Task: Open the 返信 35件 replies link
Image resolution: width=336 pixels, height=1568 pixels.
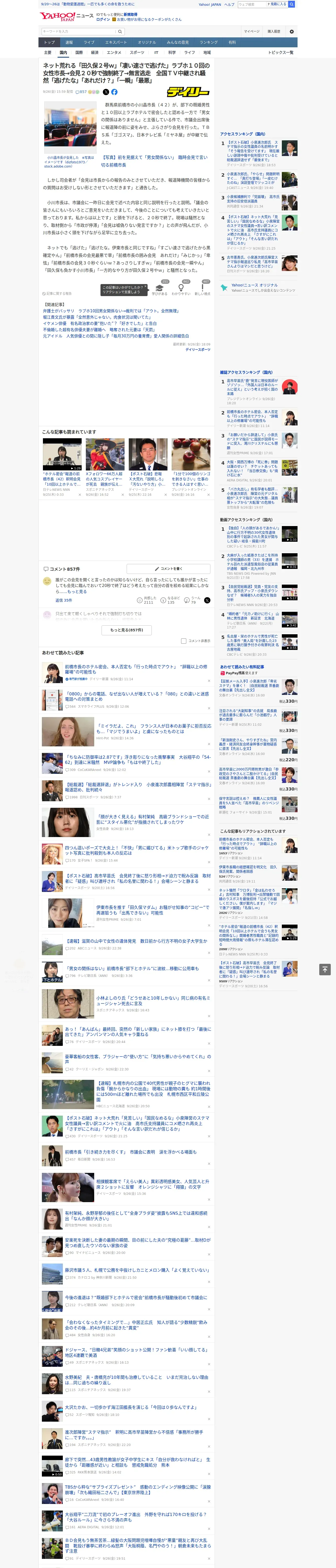Action: [63, 600]
